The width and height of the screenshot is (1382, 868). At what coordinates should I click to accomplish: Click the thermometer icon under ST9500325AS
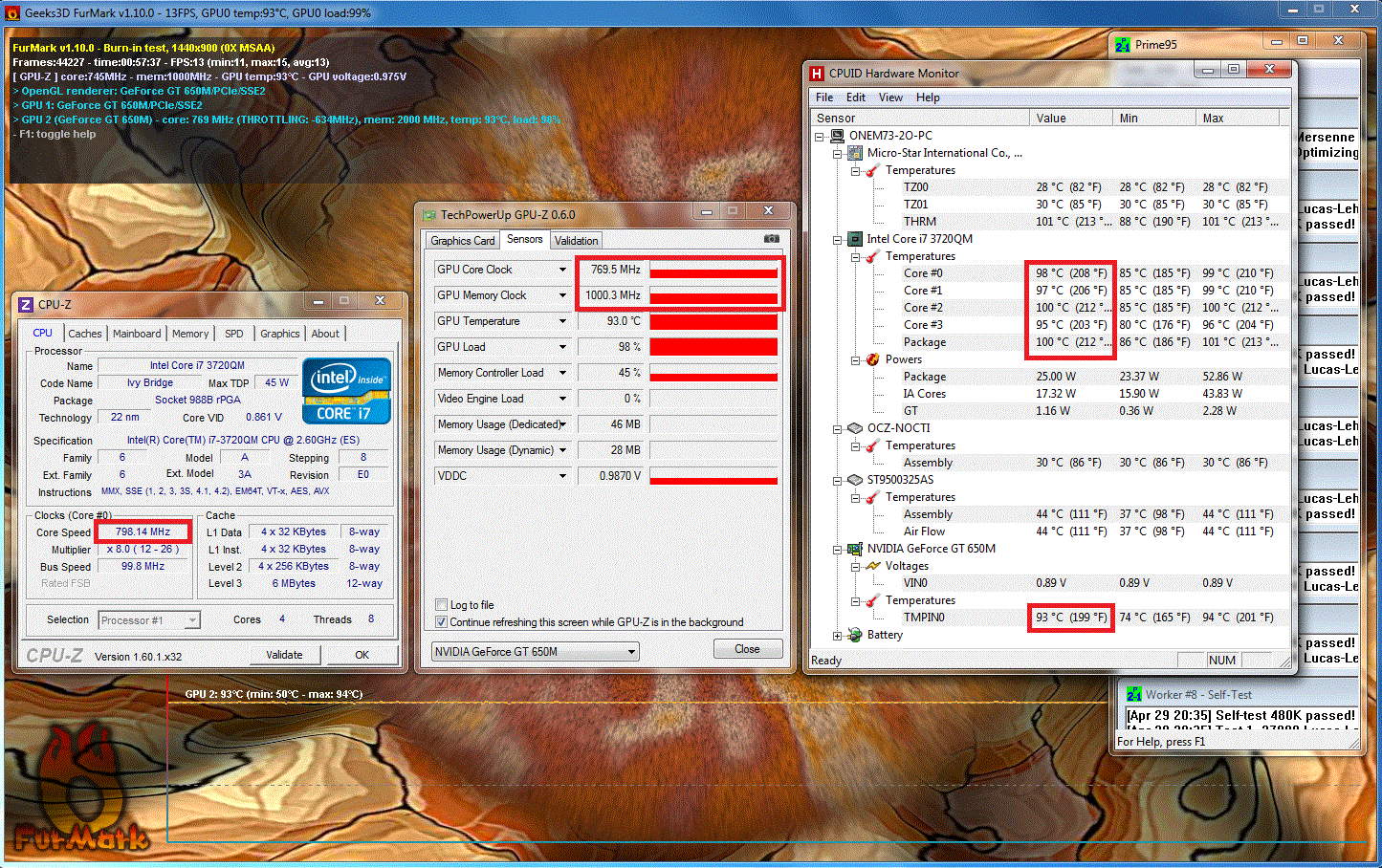pos(872,497)
